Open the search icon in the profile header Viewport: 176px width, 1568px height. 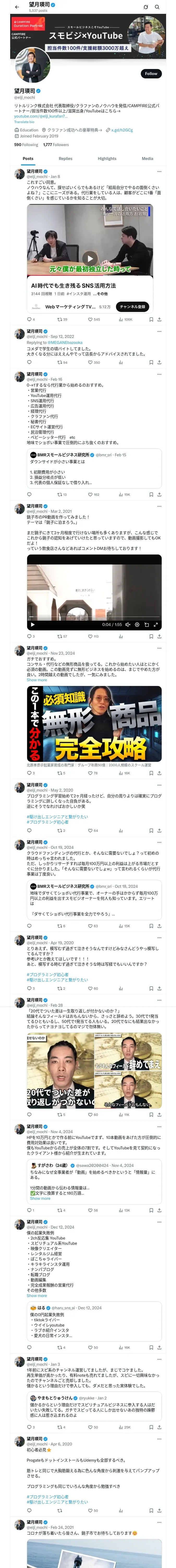[x=157, y=7]
